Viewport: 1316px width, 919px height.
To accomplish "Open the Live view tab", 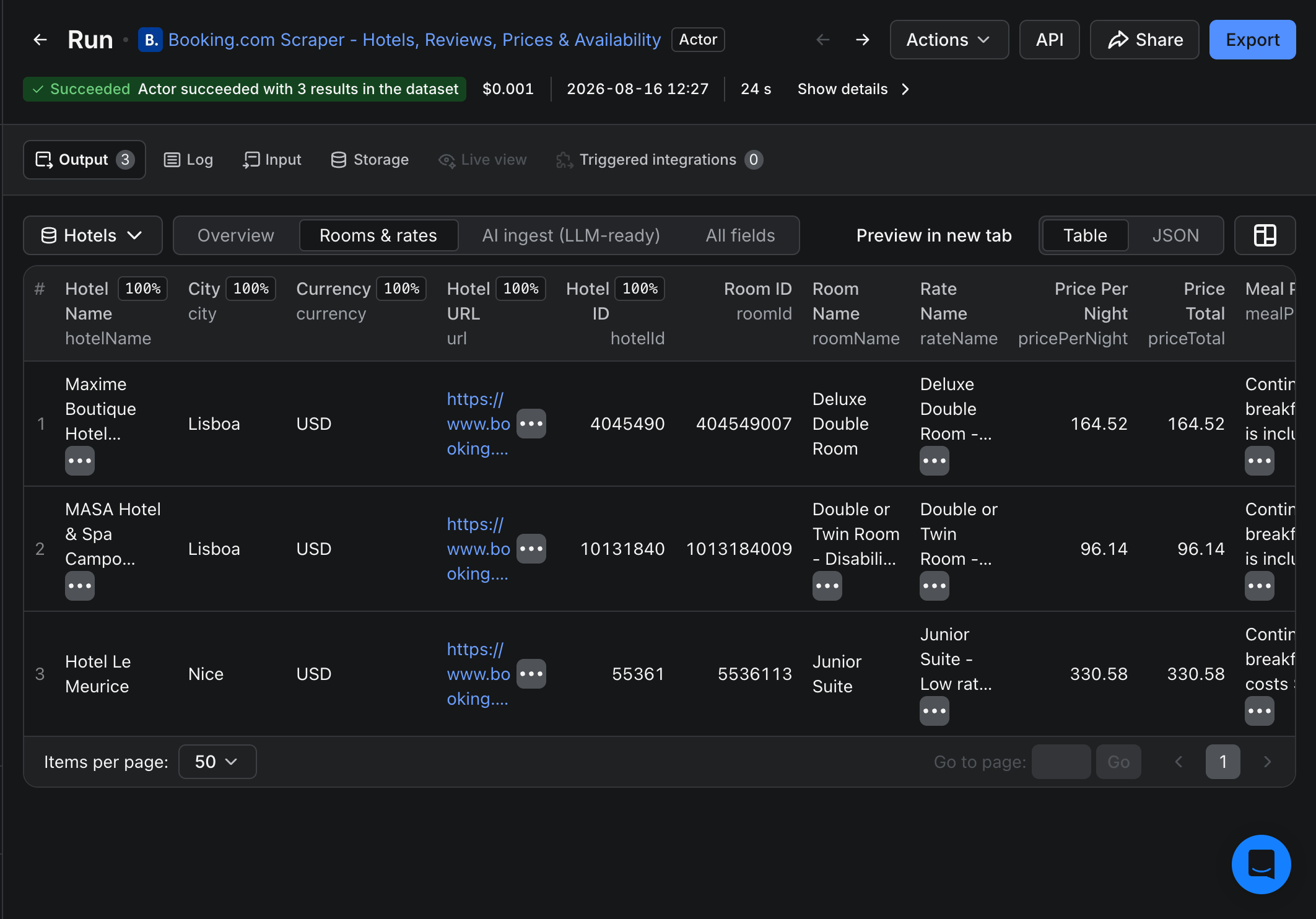I will coord(482,160).
